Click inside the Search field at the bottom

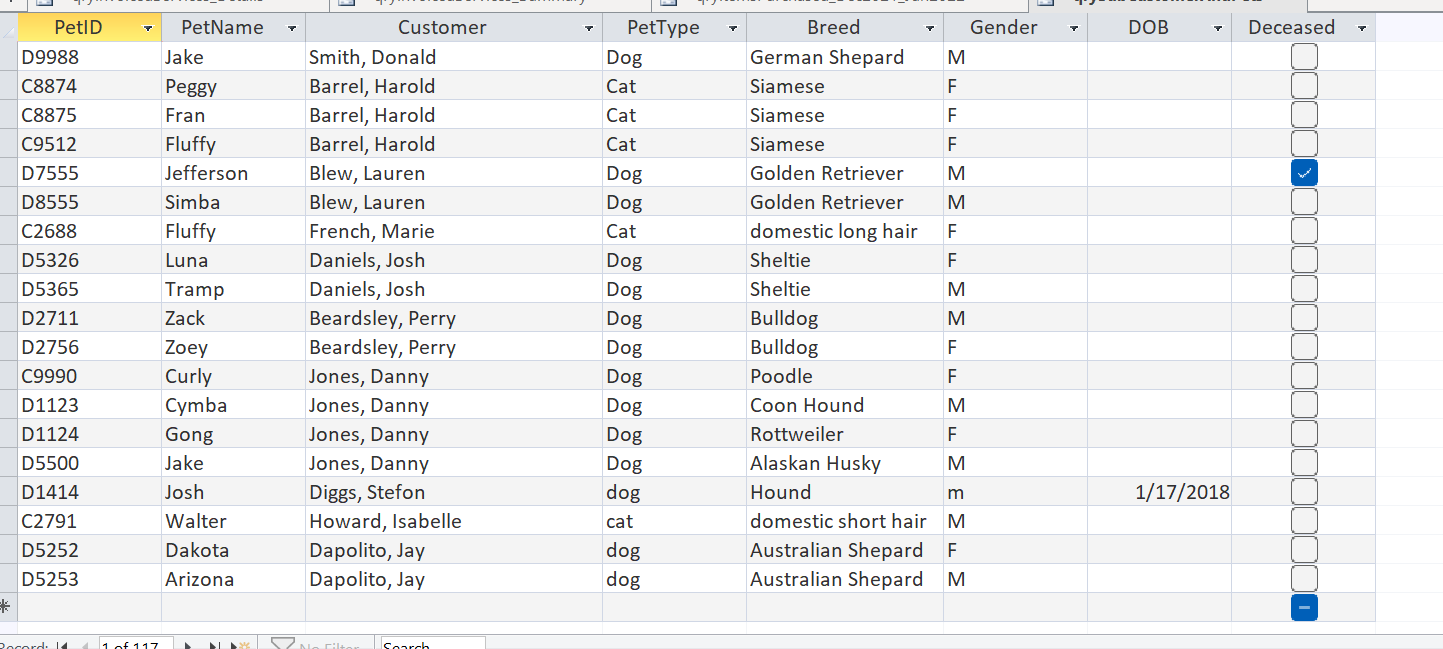click(432, 645)
